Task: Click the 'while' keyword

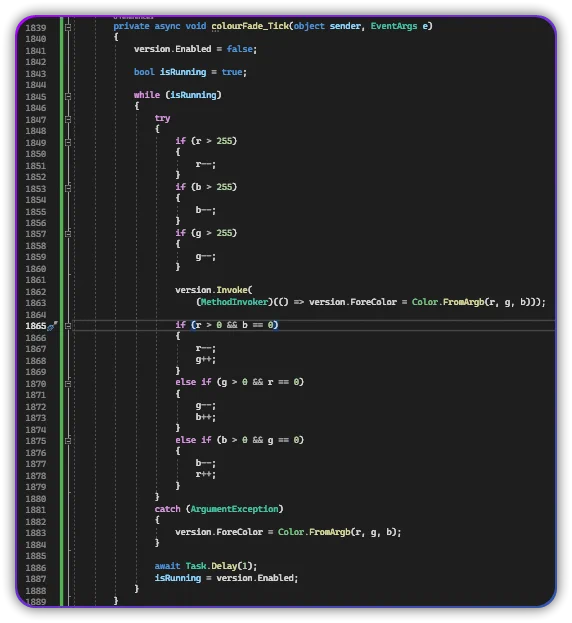Action: click(147, 95)
